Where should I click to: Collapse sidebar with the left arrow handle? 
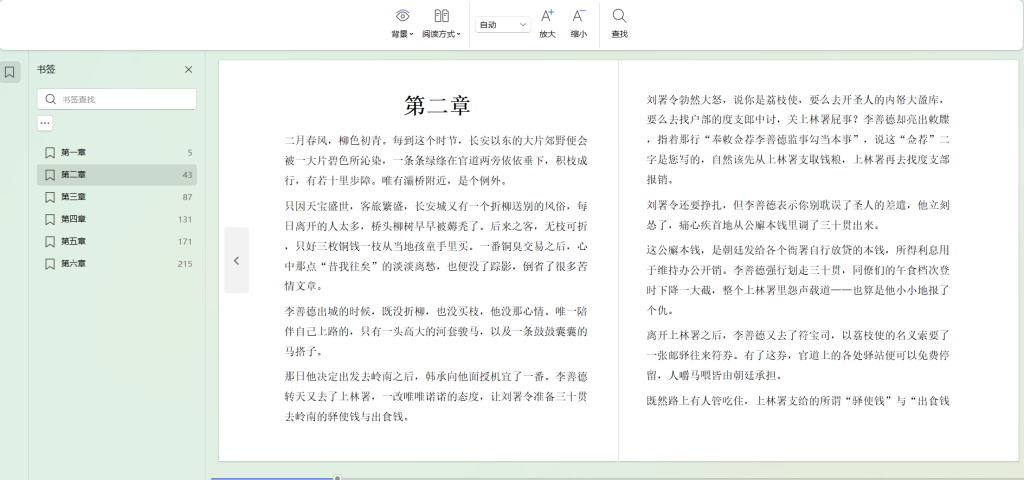pos(236,260)
